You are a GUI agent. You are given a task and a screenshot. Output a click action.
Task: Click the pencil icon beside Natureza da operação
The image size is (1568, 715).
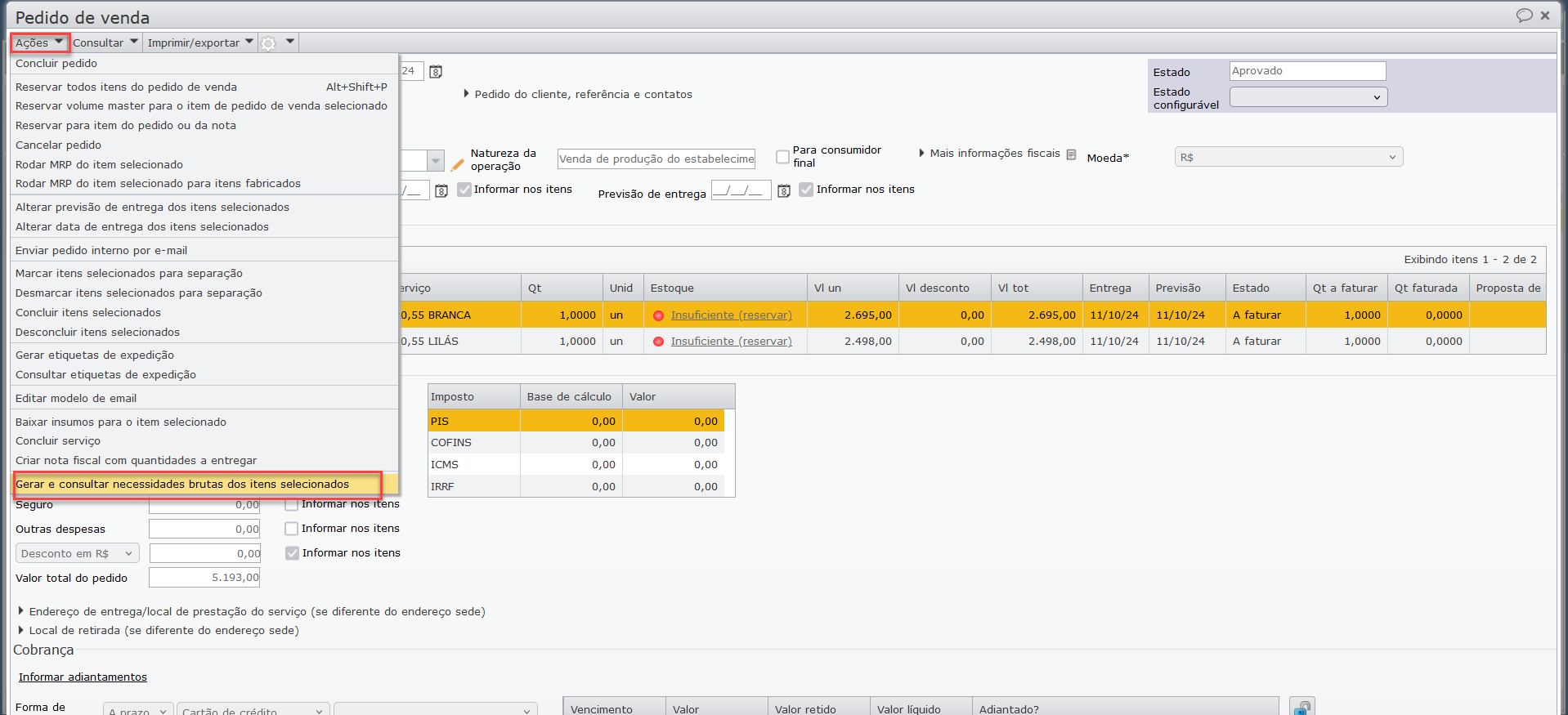click(x=458, y=164)
